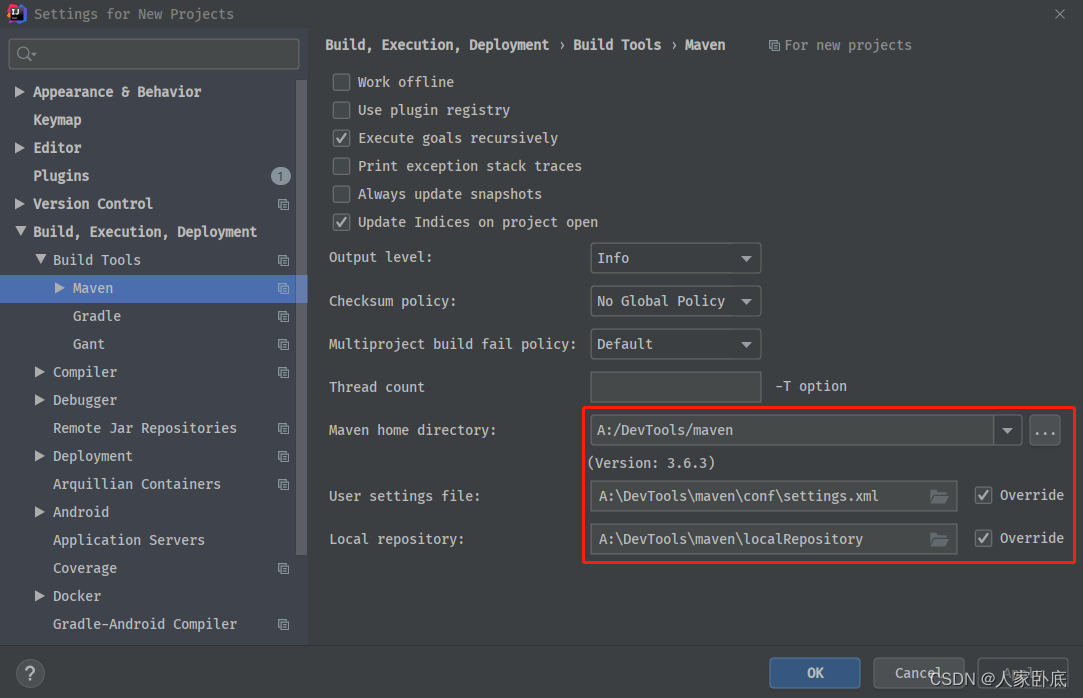1083x698 pixels.
Task: Close the Settings dialog window
Action: click(1060, 14)
